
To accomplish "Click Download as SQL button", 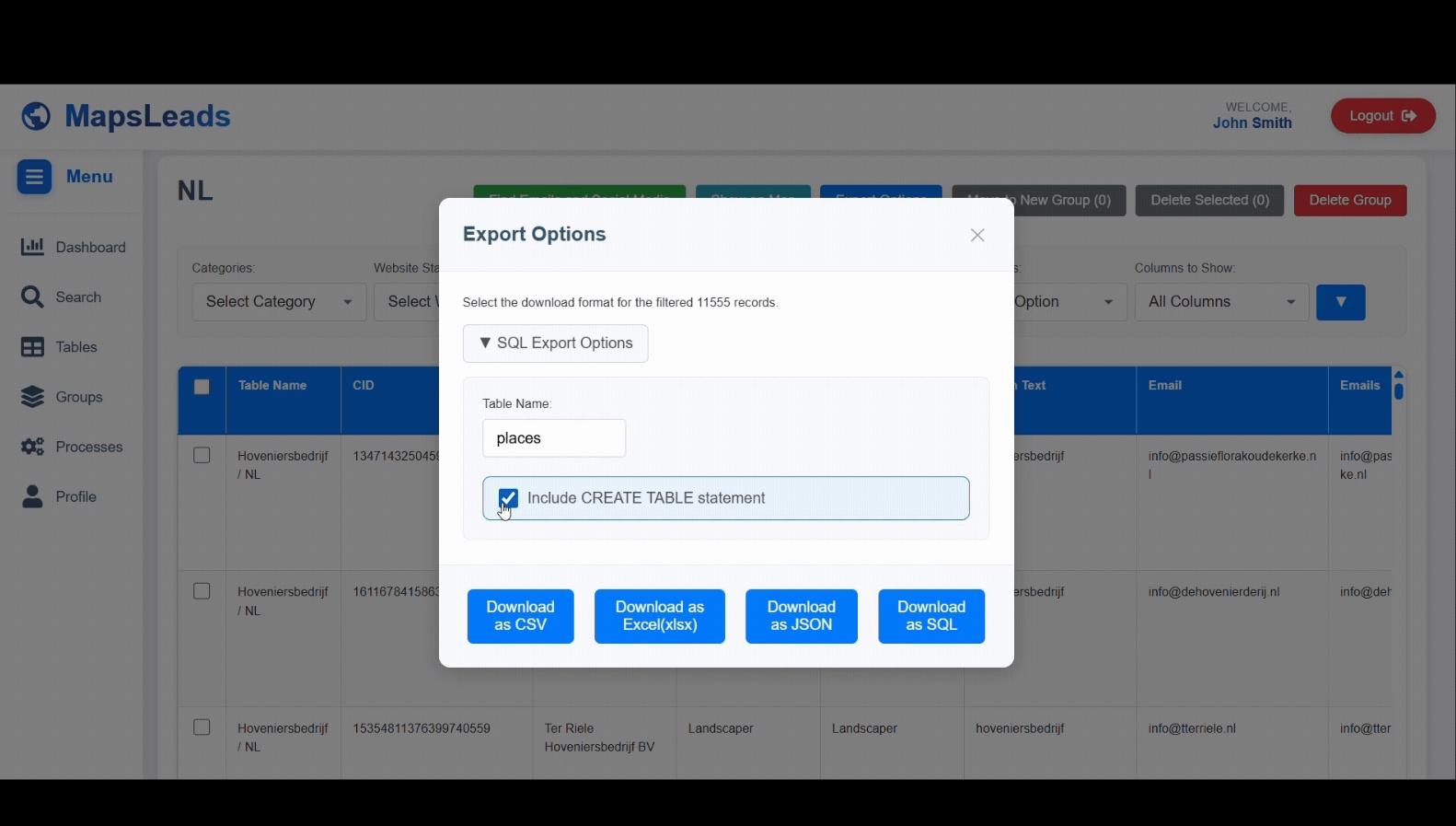I will tap(931, 616).
